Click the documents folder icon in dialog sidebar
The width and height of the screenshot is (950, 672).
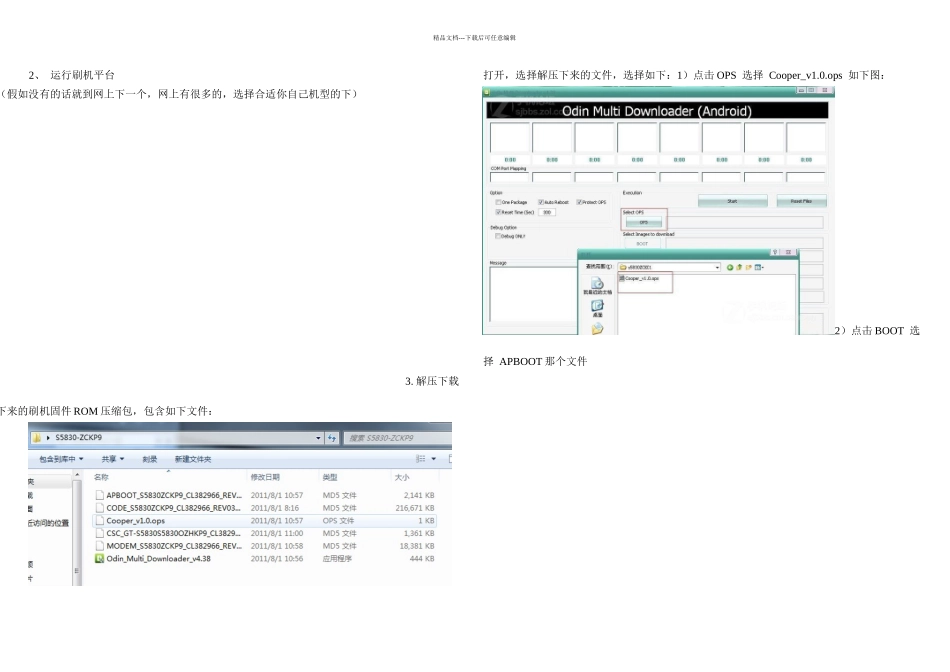click(x=597, y=328)
